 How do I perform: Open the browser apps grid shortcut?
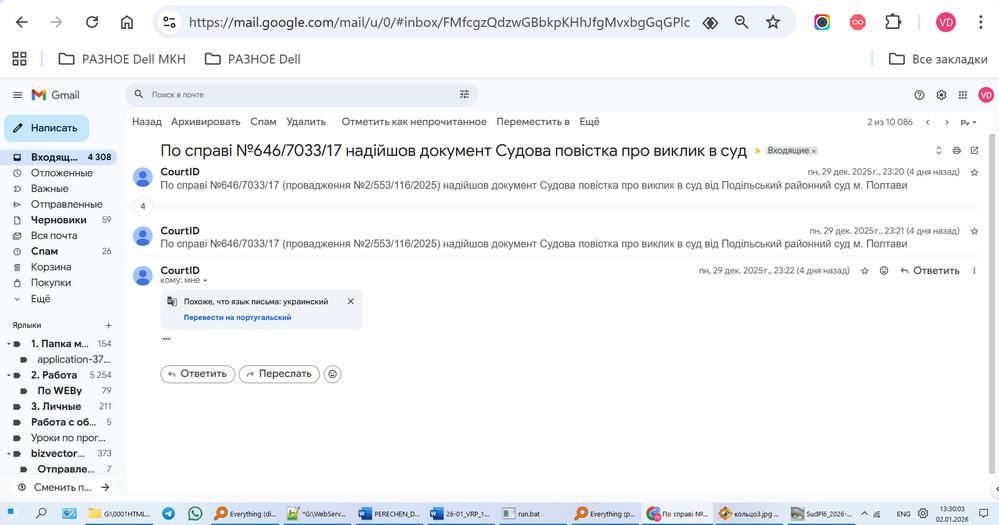[x=19, y=59]
